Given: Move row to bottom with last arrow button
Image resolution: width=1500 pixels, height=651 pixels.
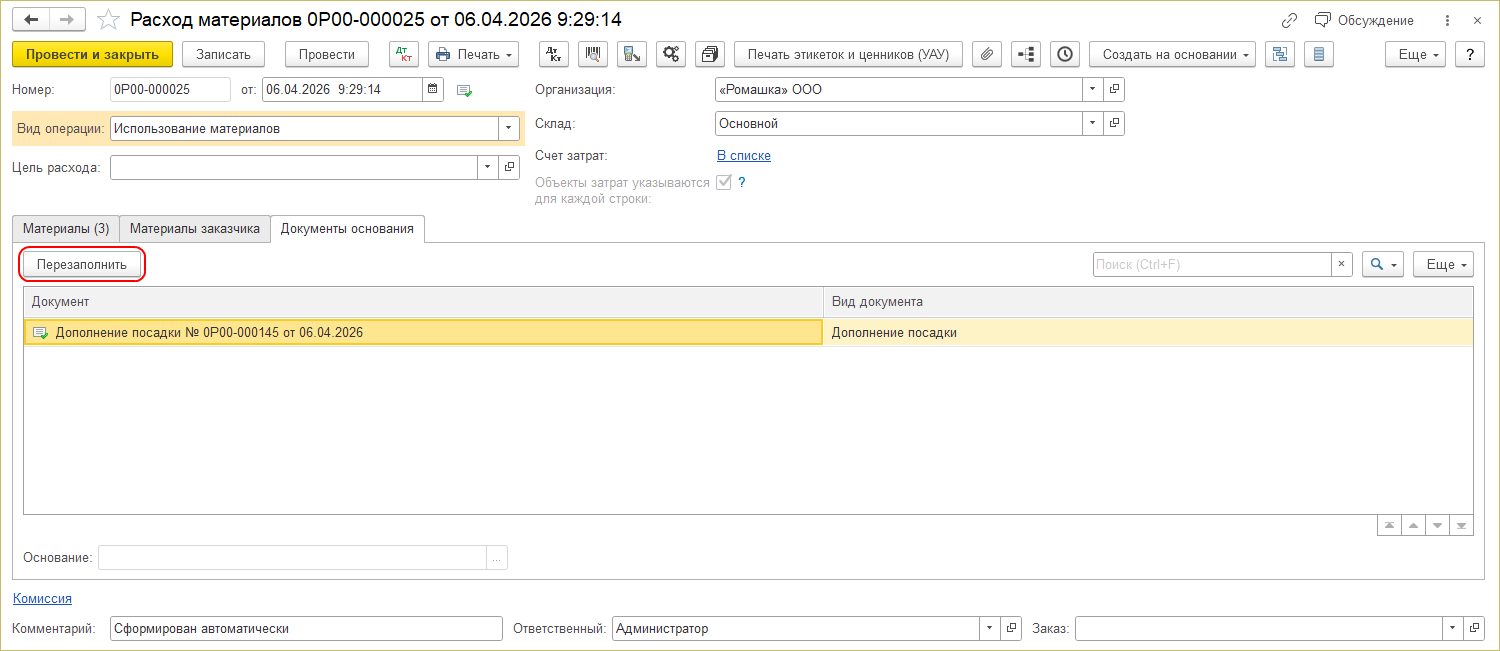Looking at the screenshot, I should pyautogui.click(x=1461, y=525).
